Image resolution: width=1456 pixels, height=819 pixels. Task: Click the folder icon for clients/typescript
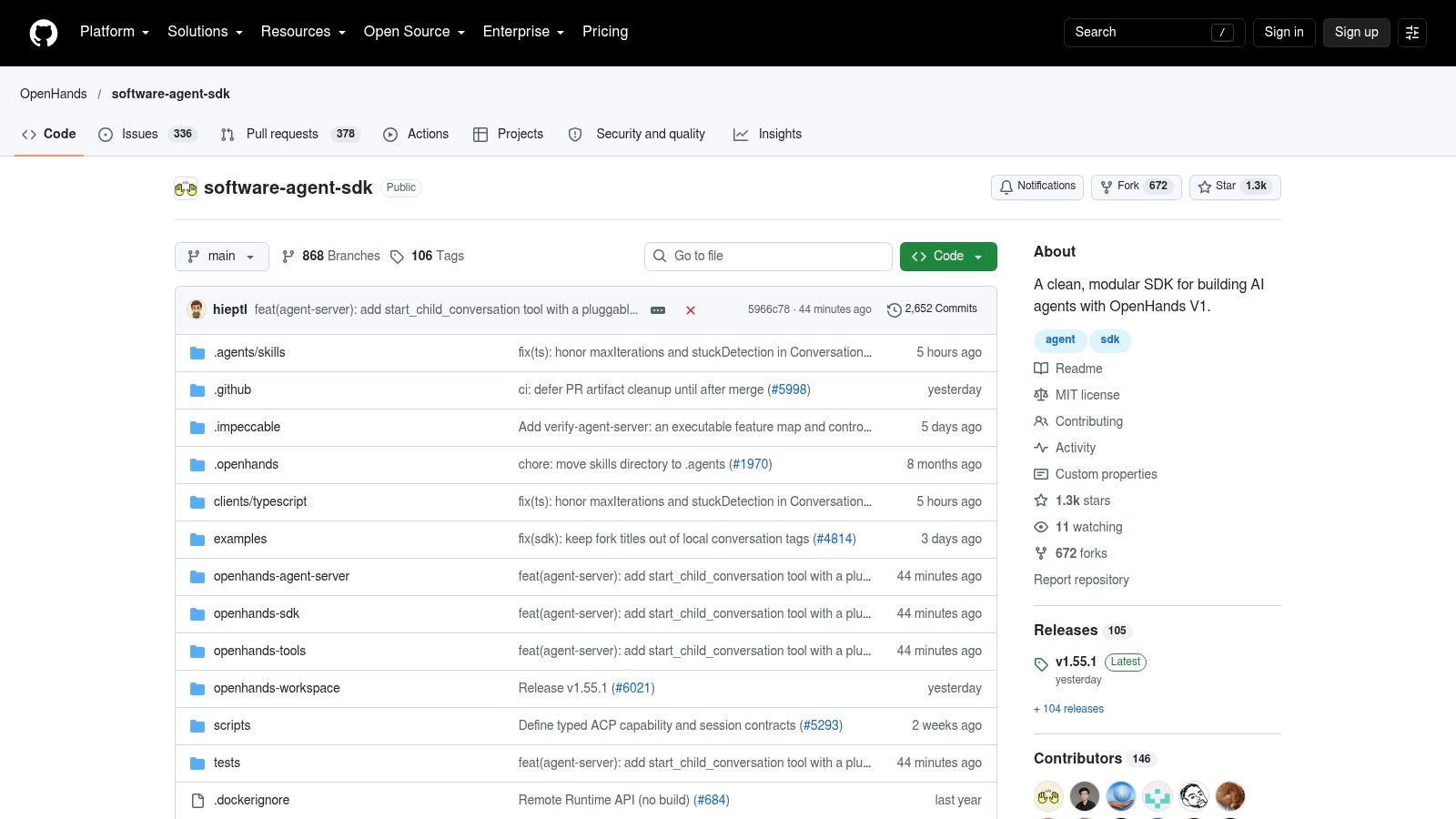[197, 502]
